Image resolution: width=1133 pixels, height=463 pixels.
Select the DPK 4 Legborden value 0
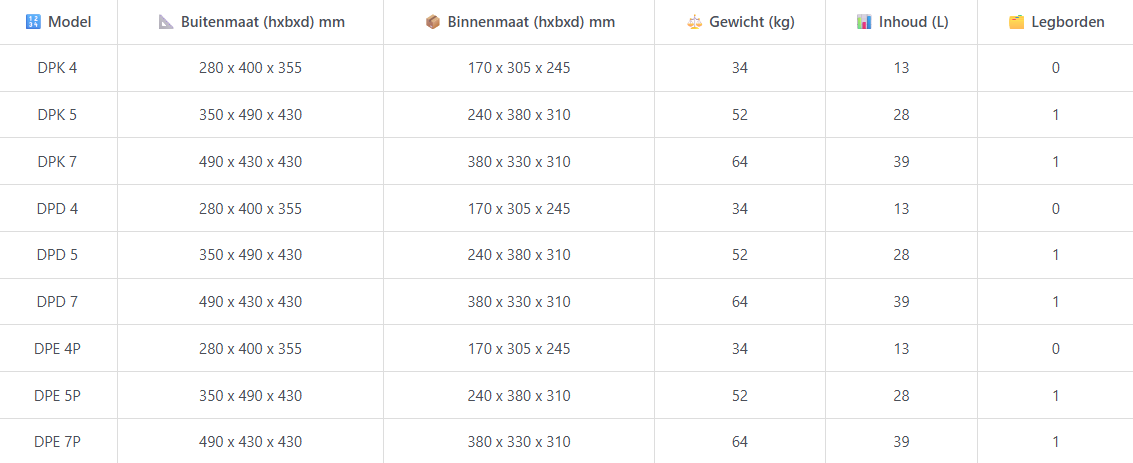pos(1056,68)
